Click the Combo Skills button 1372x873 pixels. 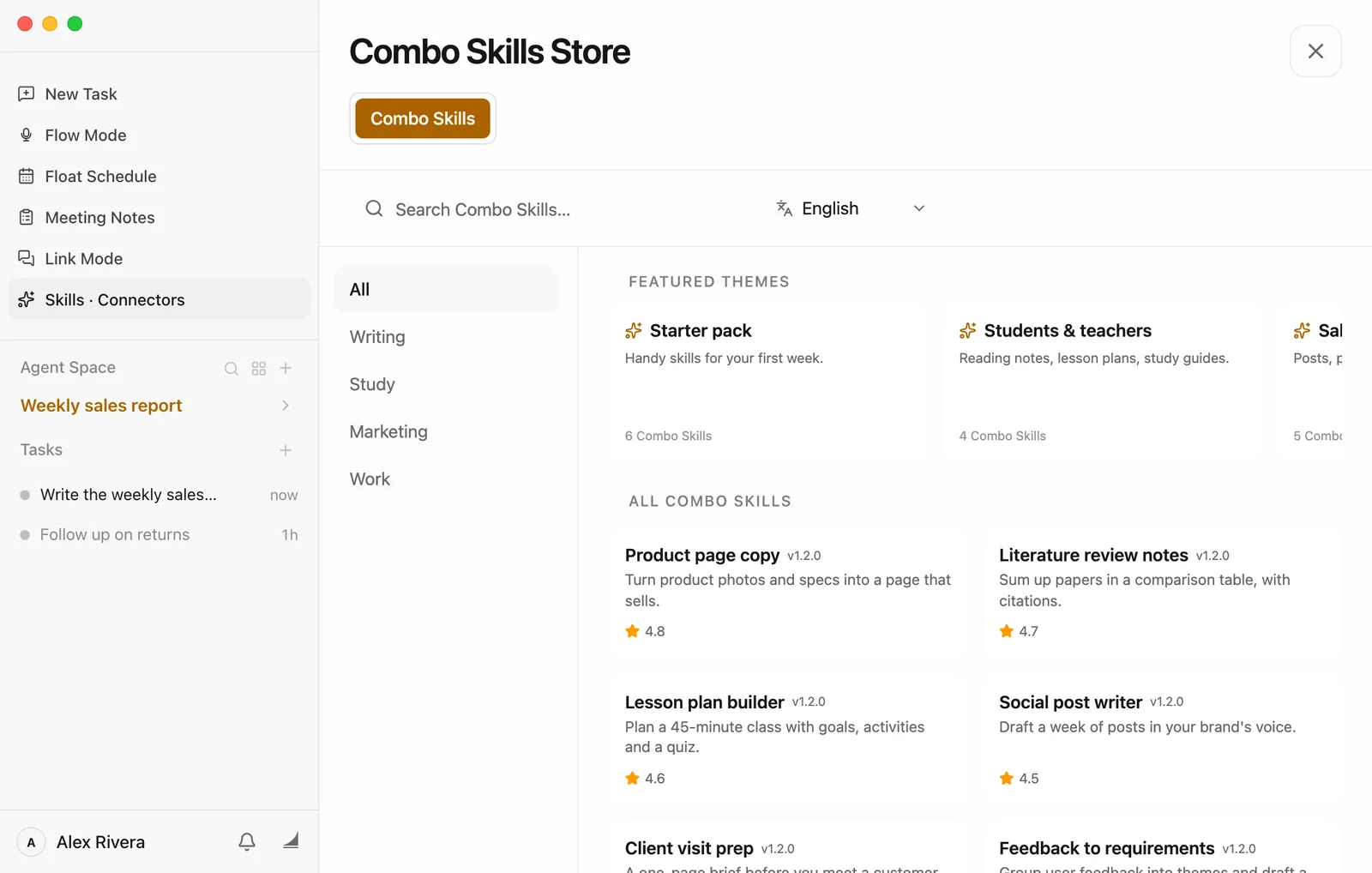click(423, 118)
